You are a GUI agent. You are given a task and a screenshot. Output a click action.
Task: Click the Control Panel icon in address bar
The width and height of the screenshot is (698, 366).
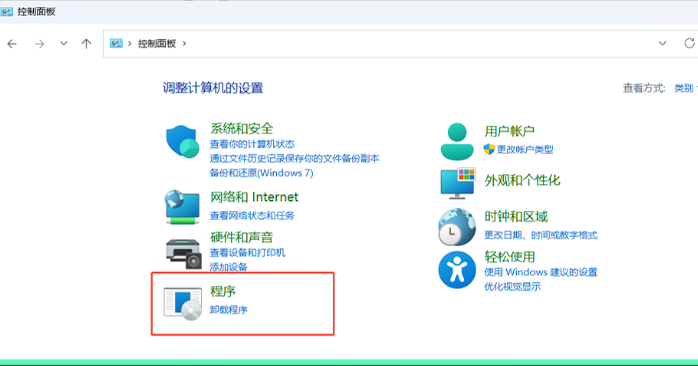pos(116,43)
